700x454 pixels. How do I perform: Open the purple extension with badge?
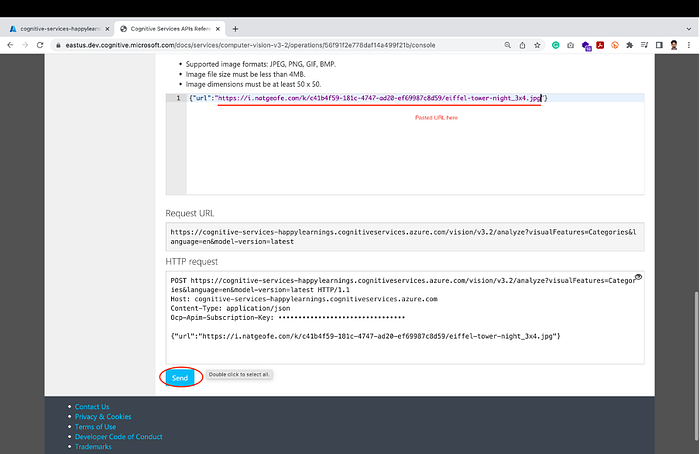586,46
